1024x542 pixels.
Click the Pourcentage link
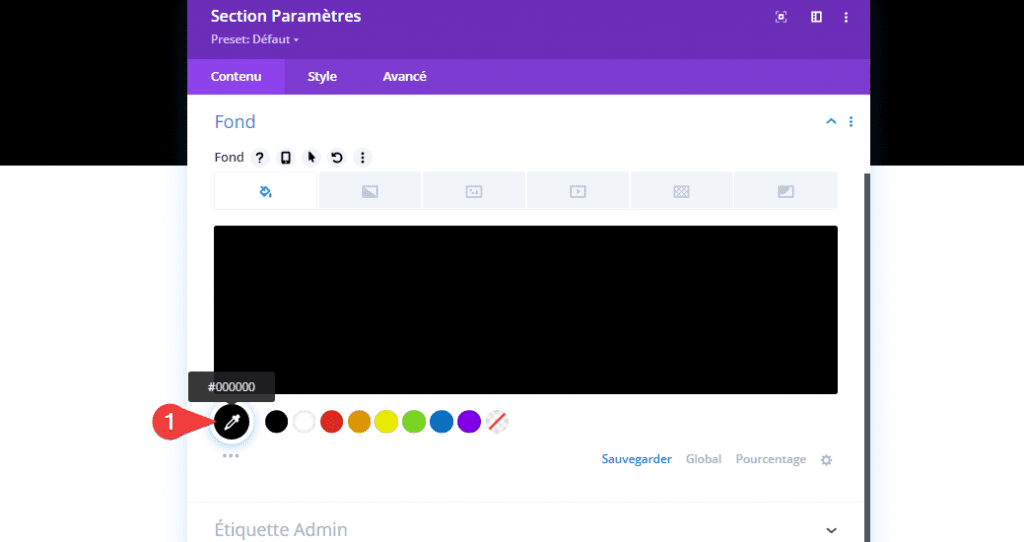pyautogui.click(x=771, y=459)
